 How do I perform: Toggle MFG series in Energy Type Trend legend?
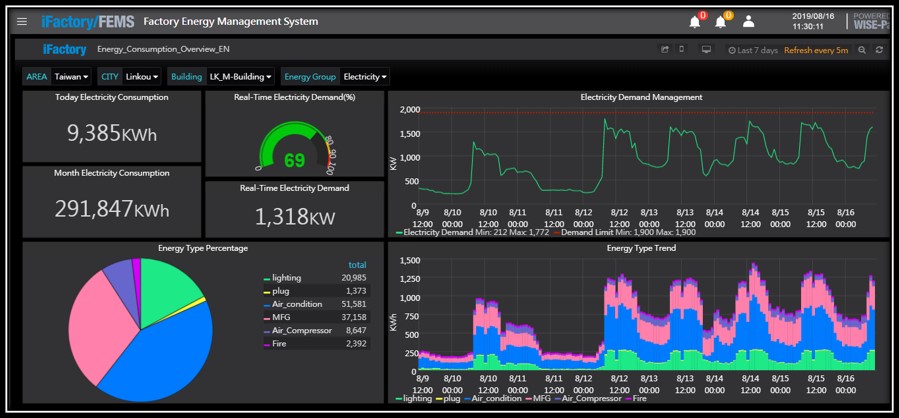coord(542,398)
